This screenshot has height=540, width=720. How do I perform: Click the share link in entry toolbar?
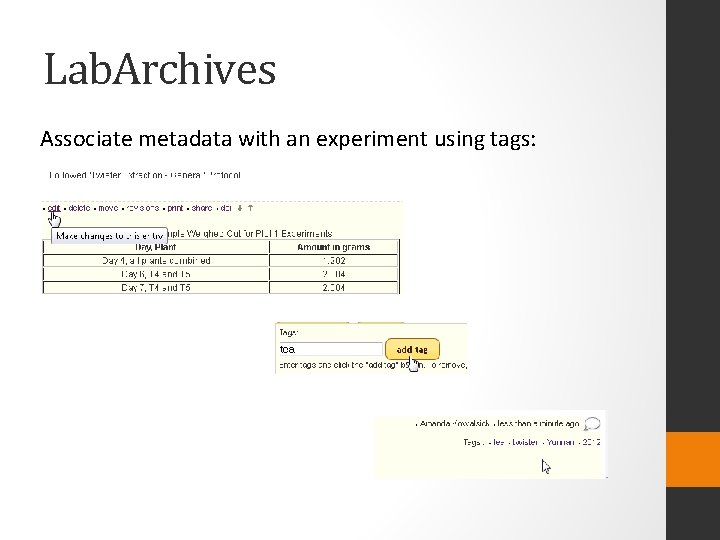(x=202, y=208)
